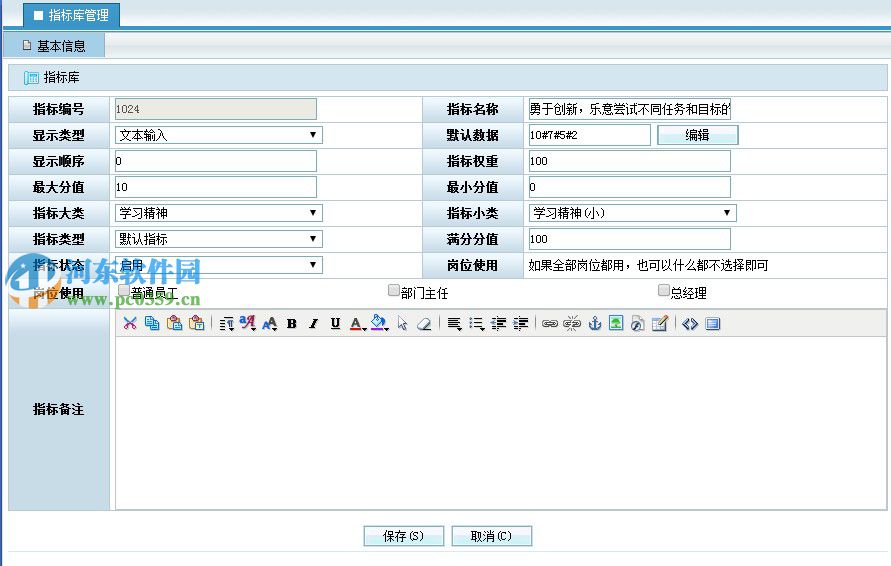Toggle bold formatting
Screen dimensions: 891x566
pyautogui.click(x=292, y=323)
